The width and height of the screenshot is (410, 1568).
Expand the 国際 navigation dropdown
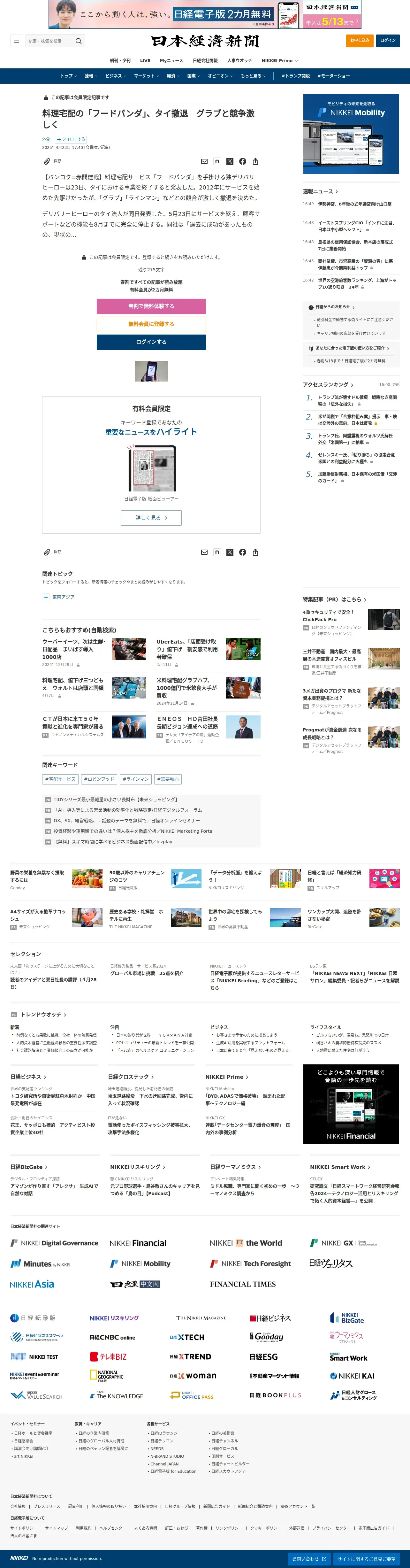(194, 76)
